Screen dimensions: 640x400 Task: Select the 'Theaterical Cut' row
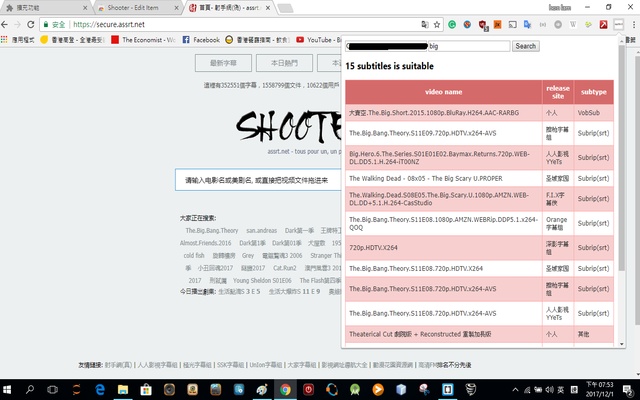(x=480, y=334)
